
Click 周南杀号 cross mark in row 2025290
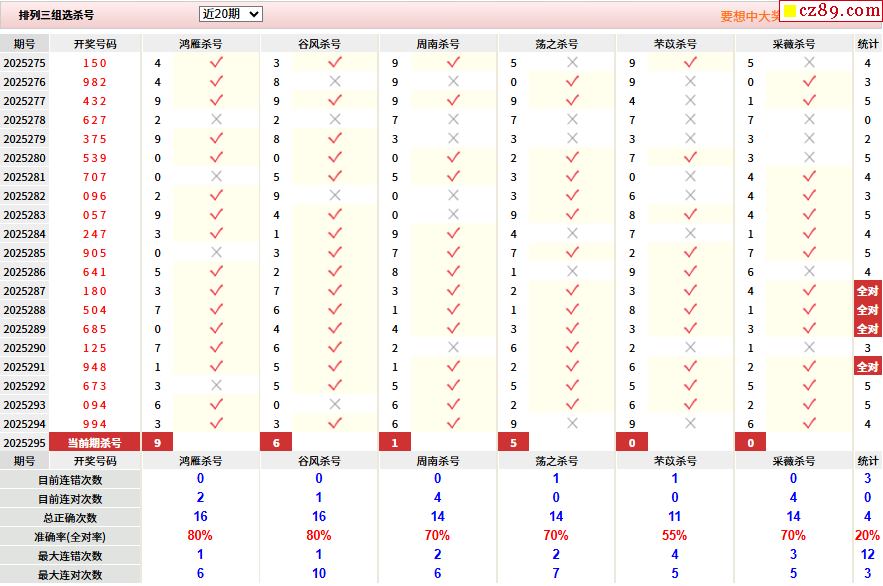point(453,347)
